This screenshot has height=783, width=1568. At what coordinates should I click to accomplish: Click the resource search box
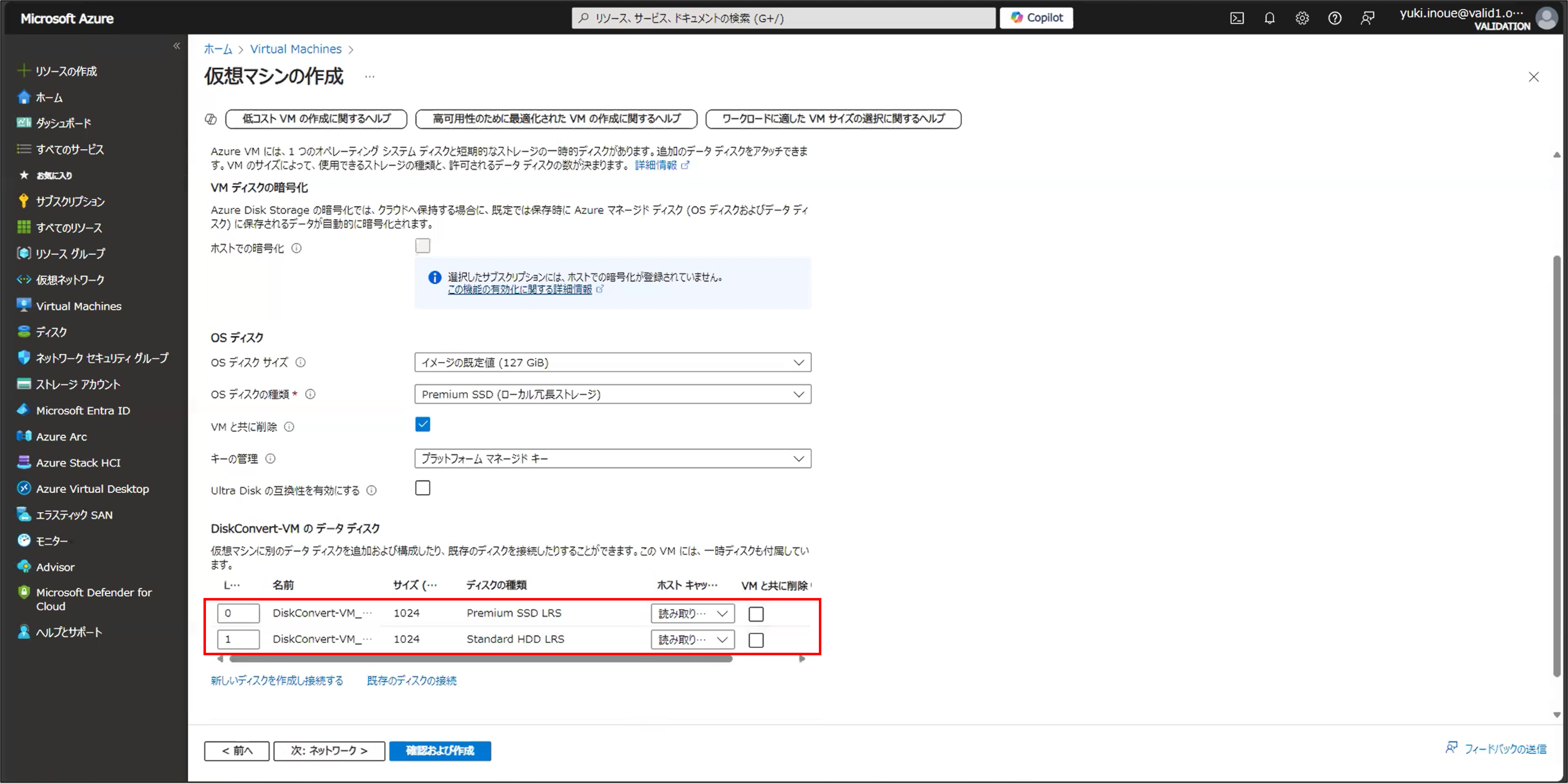[783, 18]
